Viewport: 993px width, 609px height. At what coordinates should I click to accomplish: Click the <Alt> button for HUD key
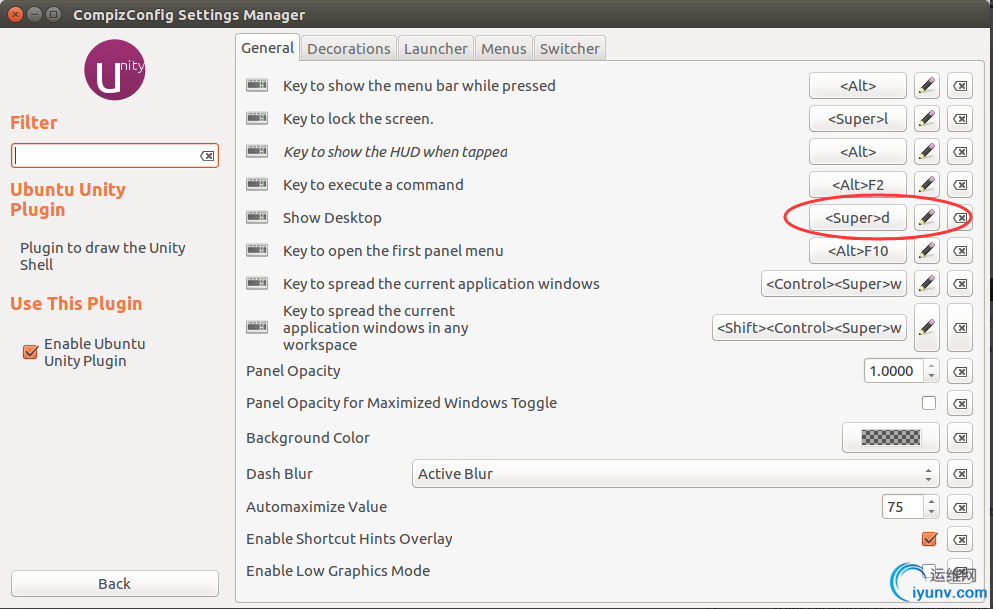click(x=857, y=151)
